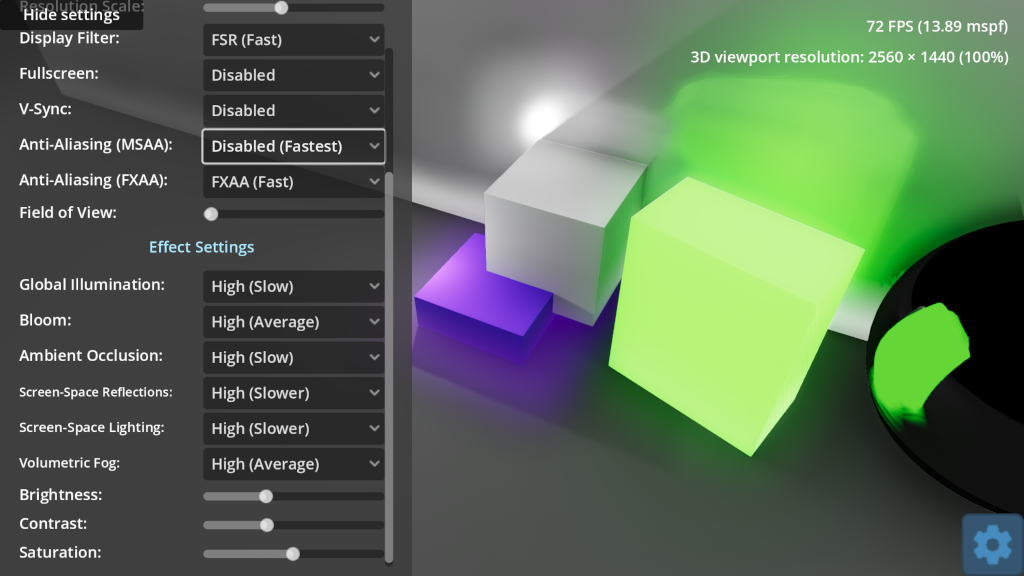The image size is (1024, 576).
Task: Change the Bloom quality setting
Action: [293, 321]
